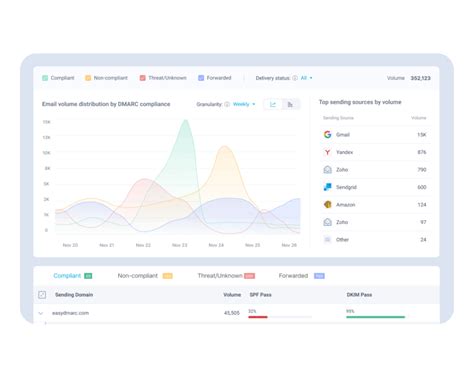Click the easydmarc.com domain name

(x=70, y=313)
